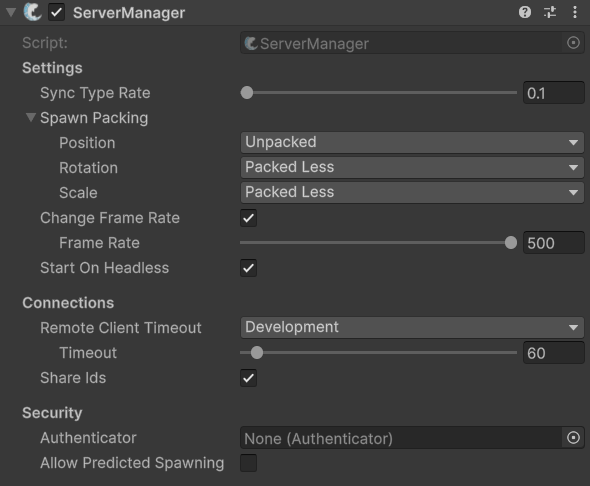Open the Rotation packing dropdown
The height and width of the screenshot is (486, 590).
pyautogui.click(x=412, y=167)
